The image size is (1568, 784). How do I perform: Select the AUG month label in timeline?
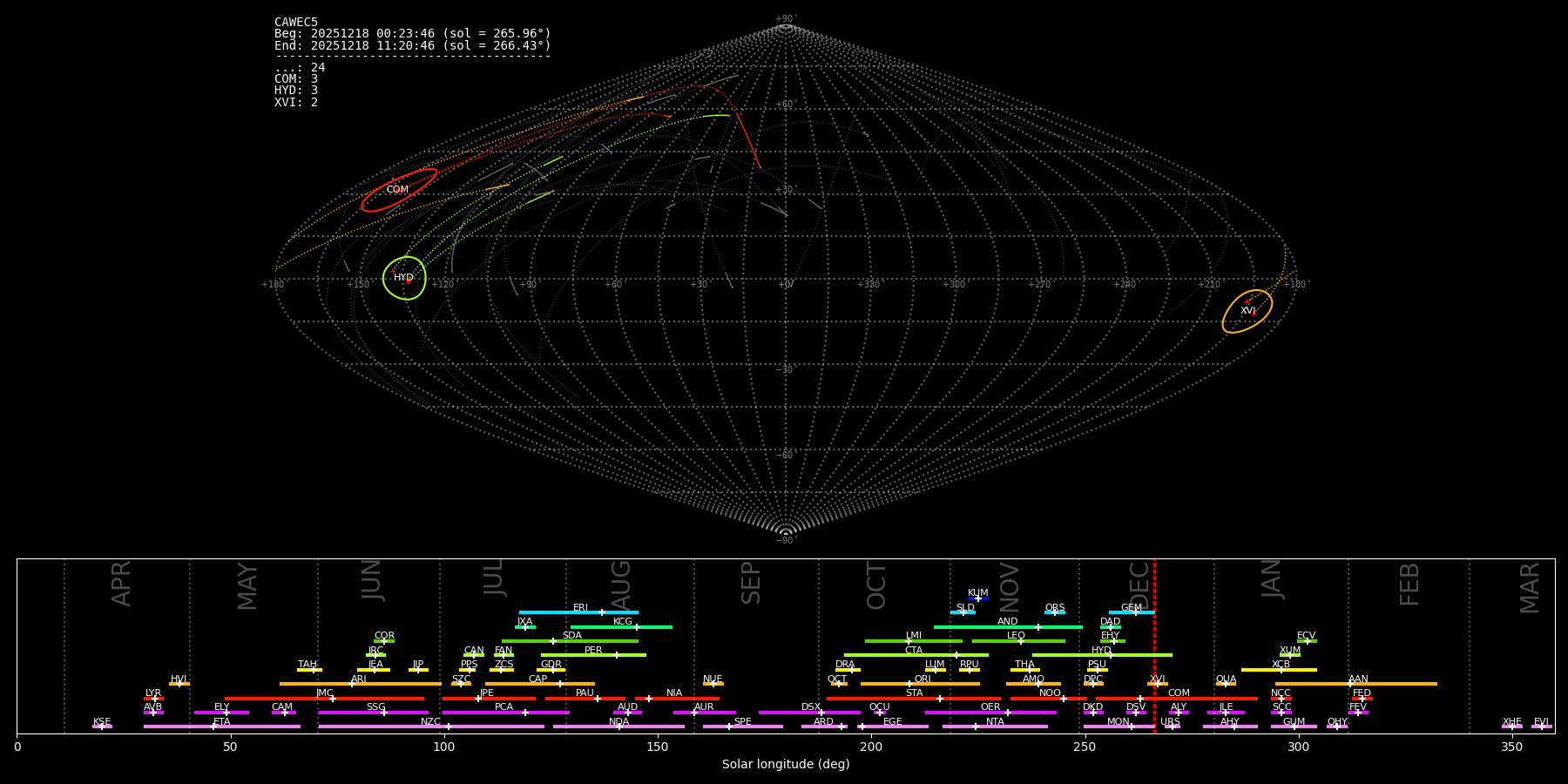(621, 584)
